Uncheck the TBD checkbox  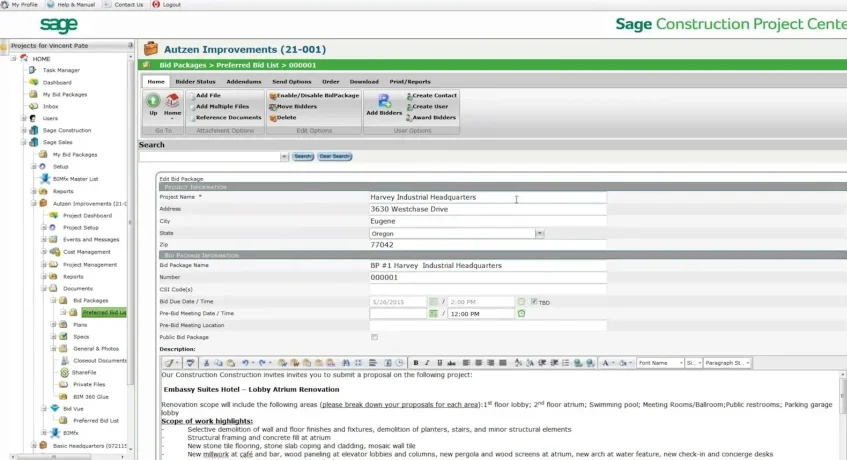click(x=534, y=302)
